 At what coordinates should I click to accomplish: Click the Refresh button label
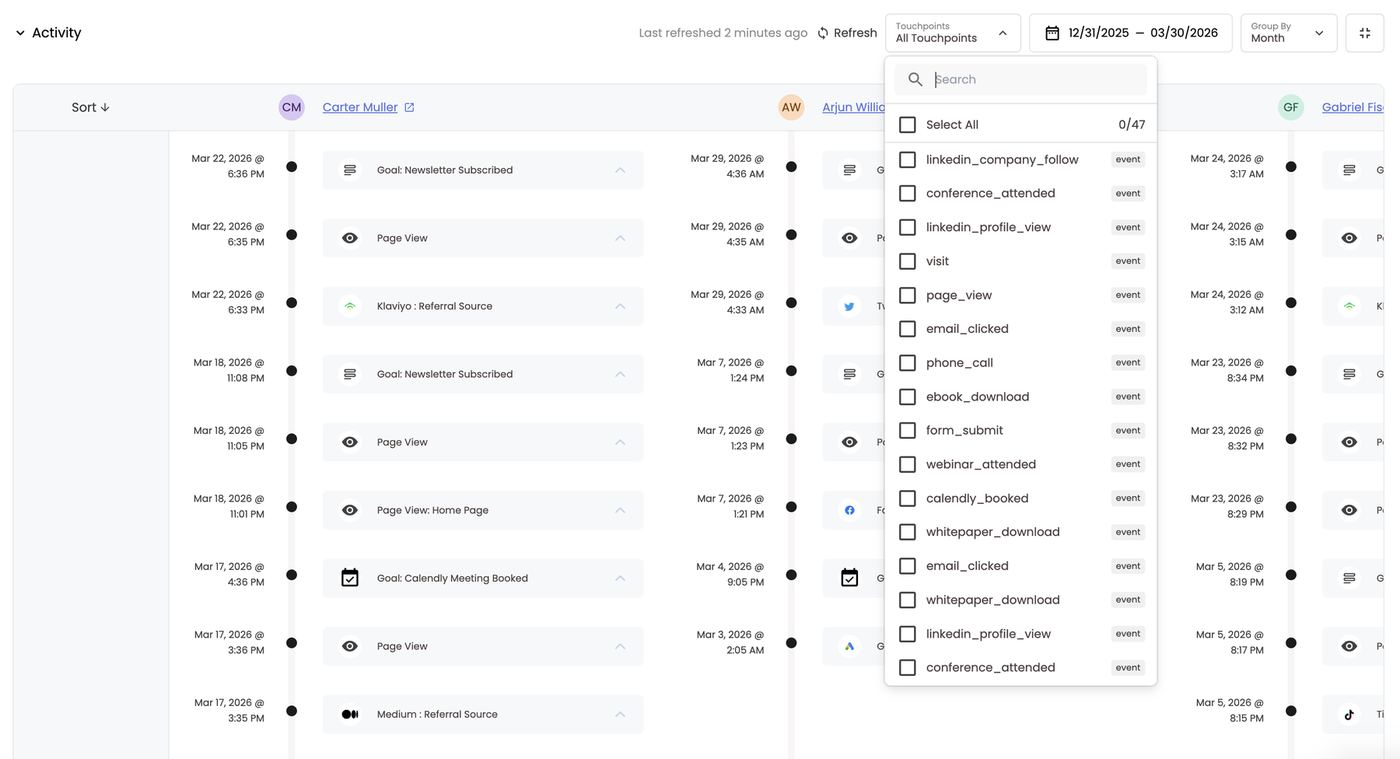856,33
